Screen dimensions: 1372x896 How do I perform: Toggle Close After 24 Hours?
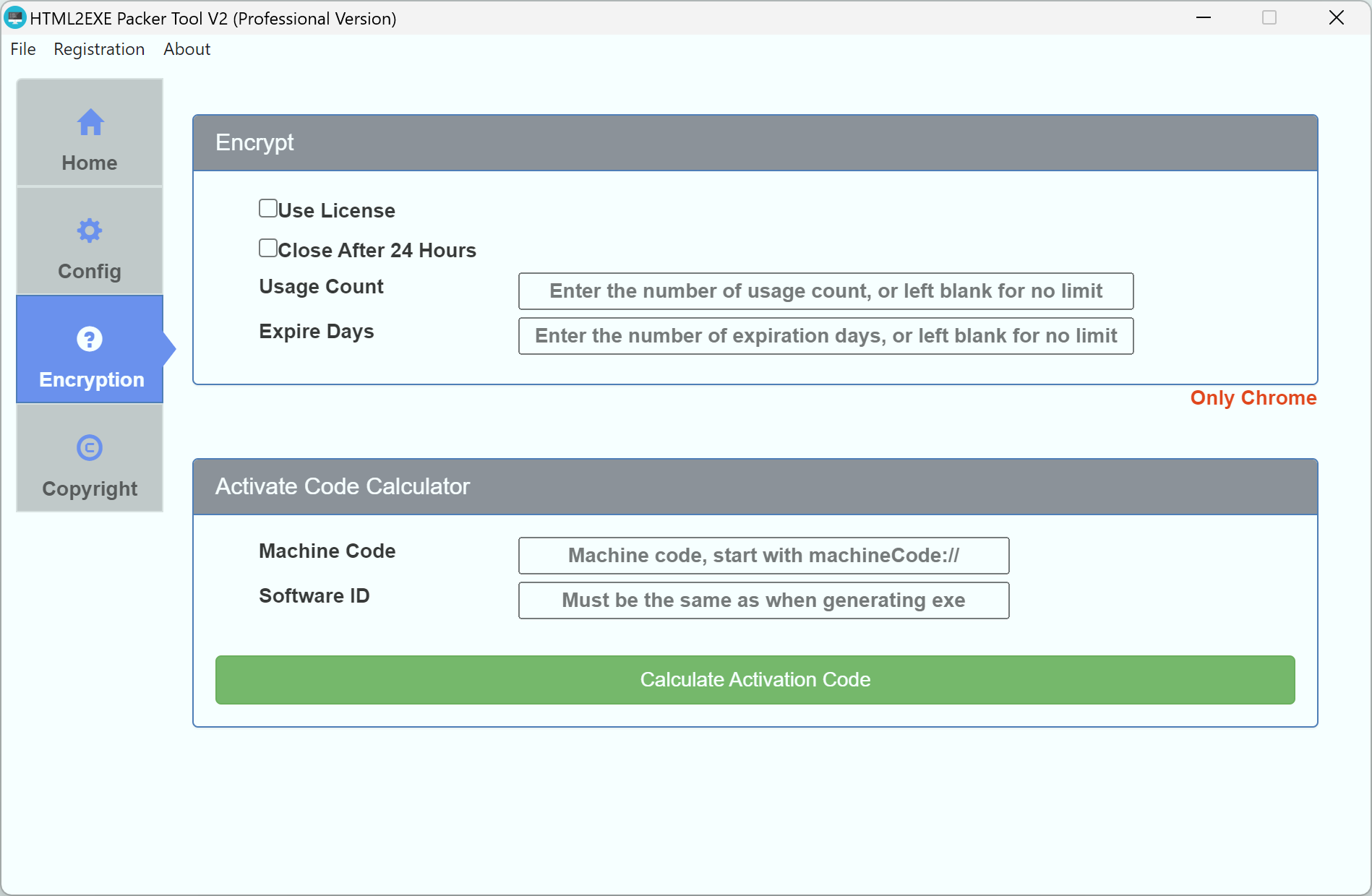click(x=267, y=247)
